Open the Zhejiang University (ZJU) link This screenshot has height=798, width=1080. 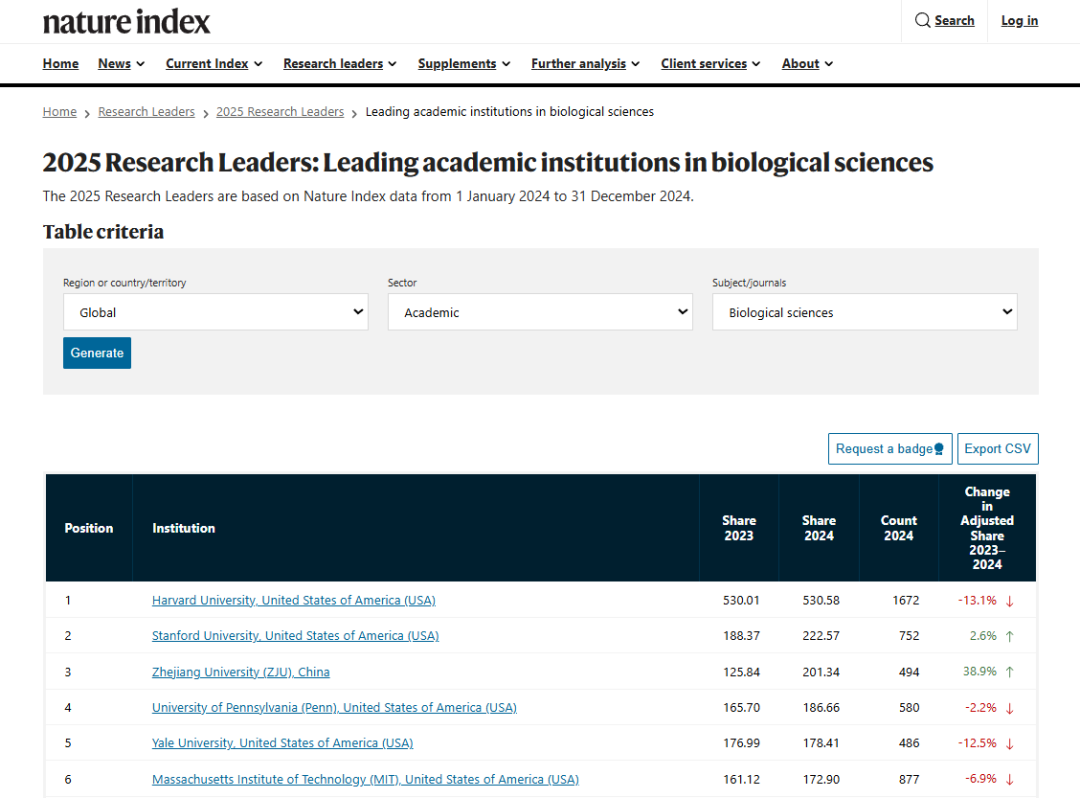tap(241, 672)
